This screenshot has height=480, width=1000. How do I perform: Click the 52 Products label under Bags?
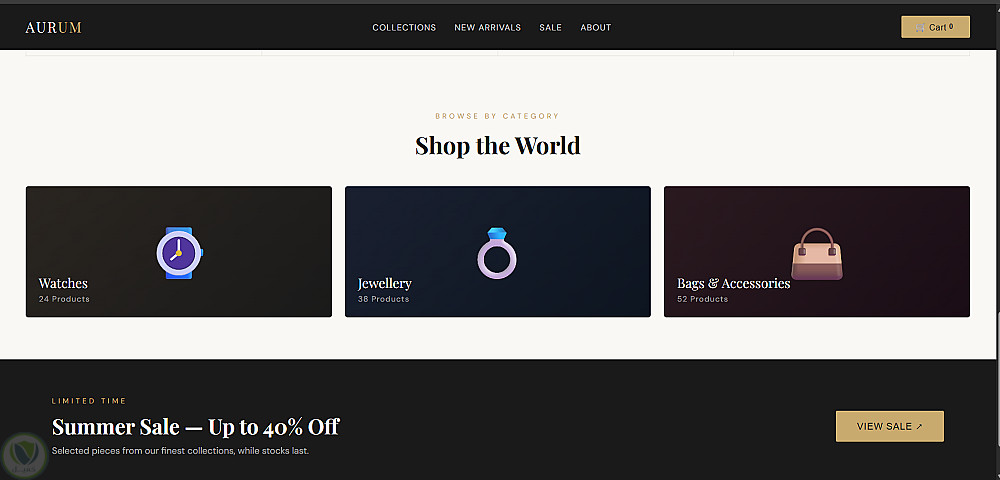pos(702,299)
